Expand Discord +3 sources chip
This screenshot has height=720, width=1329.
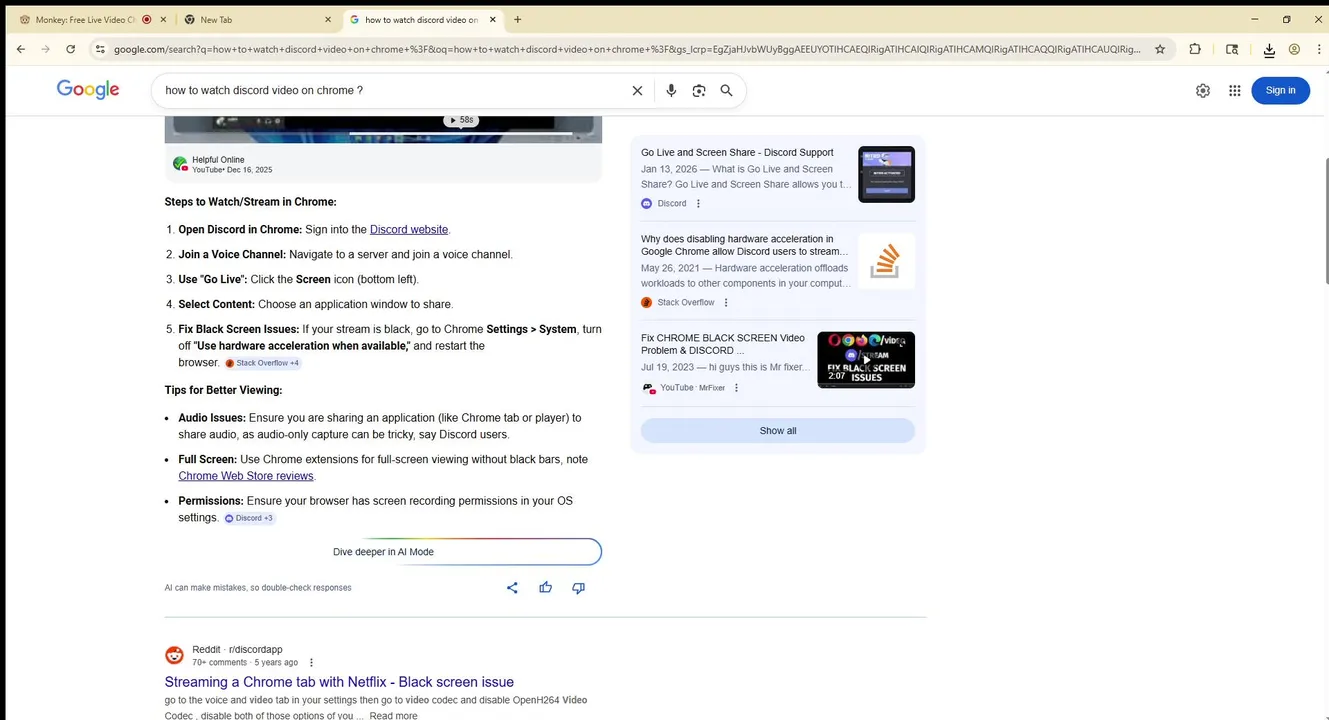[x=249, y=518]
